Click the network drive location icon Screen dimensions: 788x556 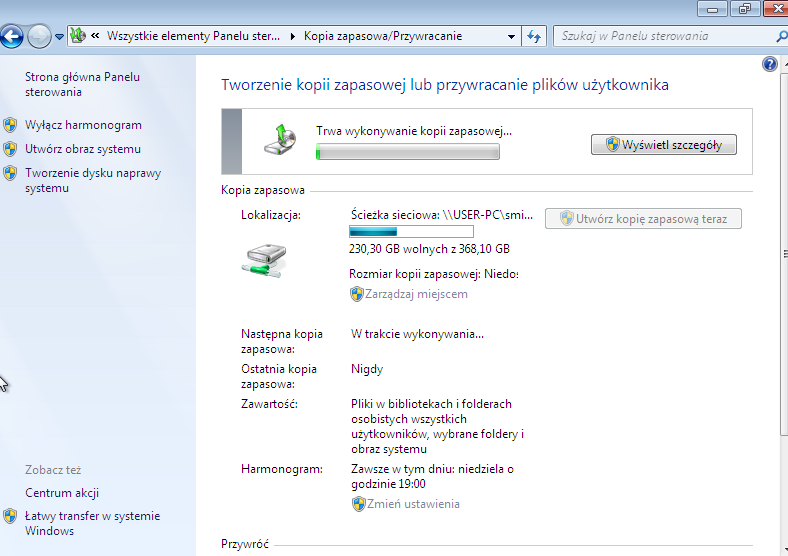pos(264,260)
